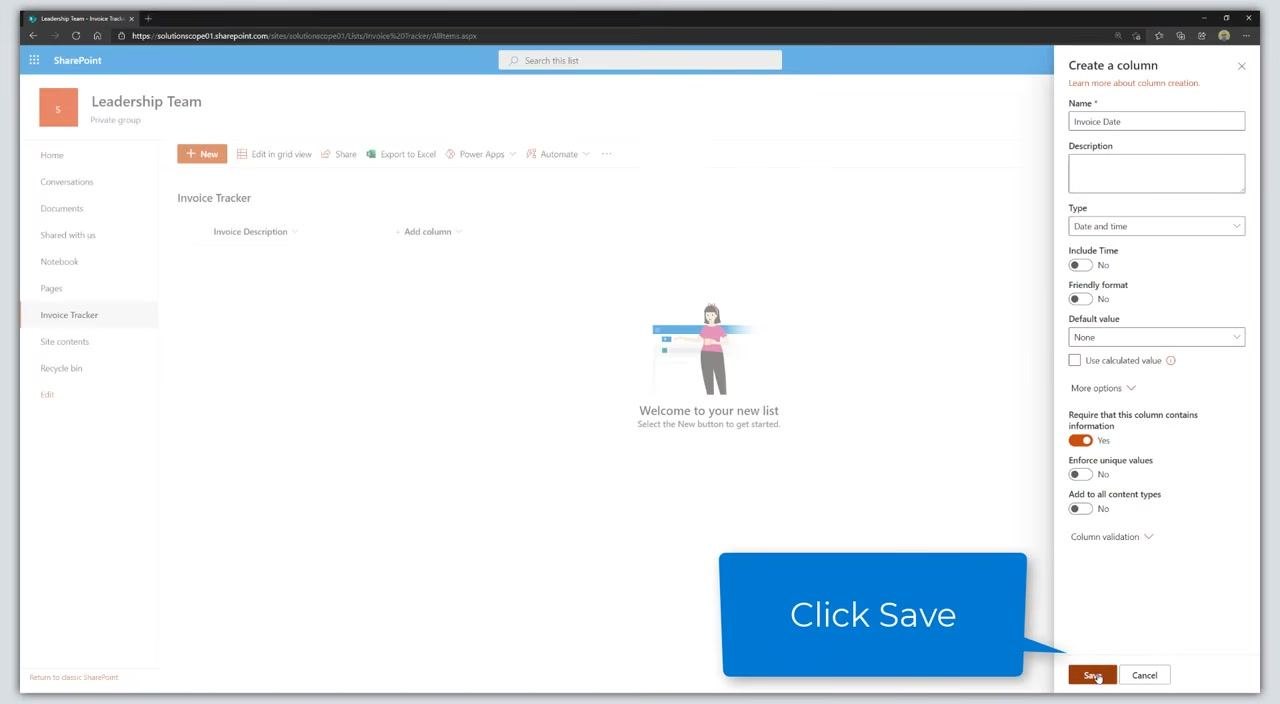This screenshot has height=704, width=1280.
Task: Click into Description text area
Action: 1157,173
